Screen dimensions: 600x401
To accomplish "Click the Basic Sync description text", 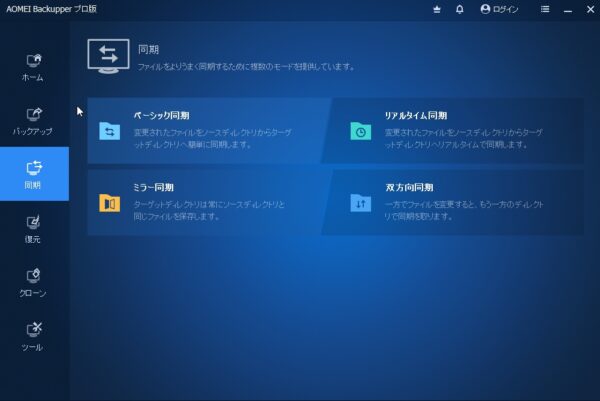I will (212, 139).
